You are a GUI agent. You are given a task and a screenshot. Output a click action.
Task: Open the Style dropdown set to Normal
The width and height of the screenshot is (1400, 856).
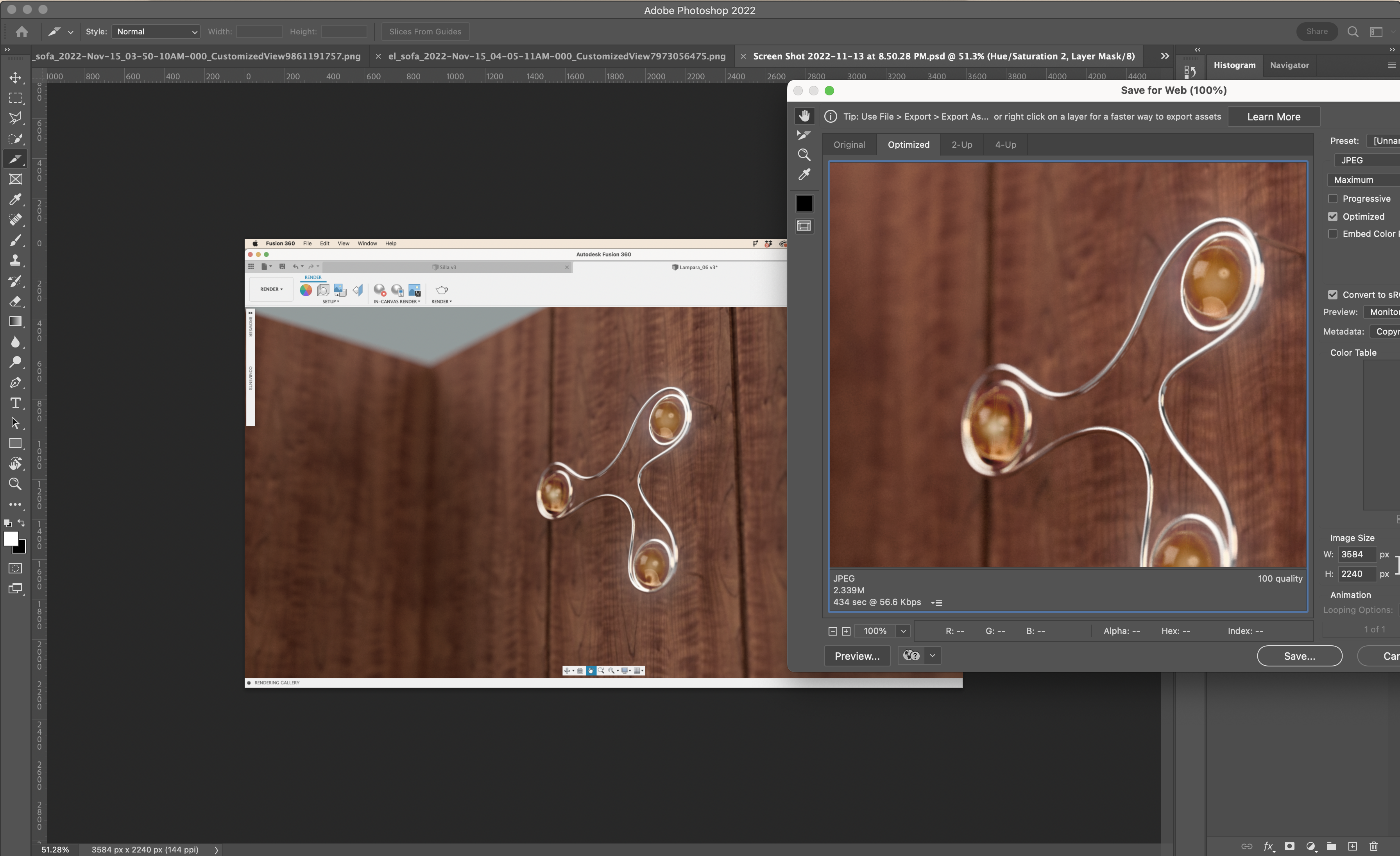coord(156,32)
